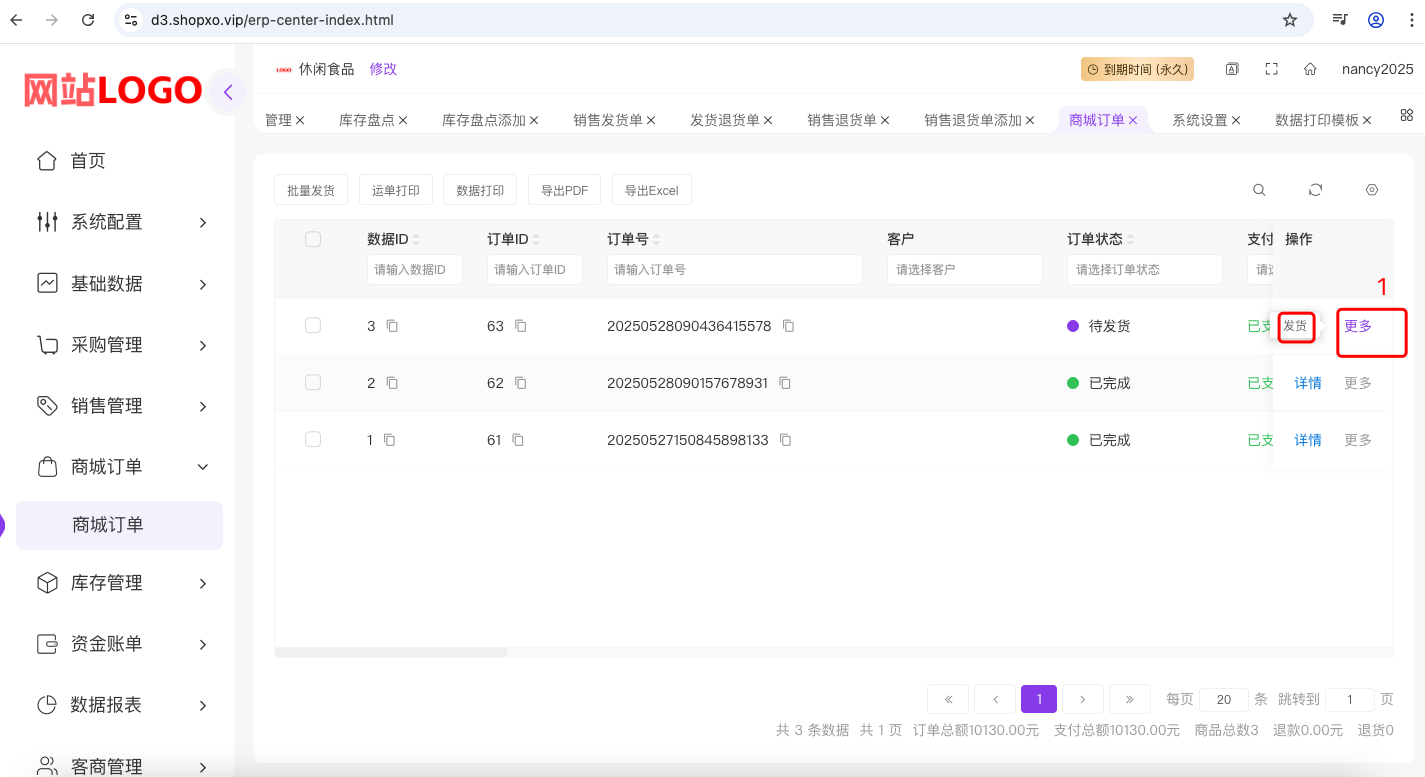Screen dimensions: 1425x777
Task: Expand the 资金账单 sidebar menu
Action: (120, 644)
